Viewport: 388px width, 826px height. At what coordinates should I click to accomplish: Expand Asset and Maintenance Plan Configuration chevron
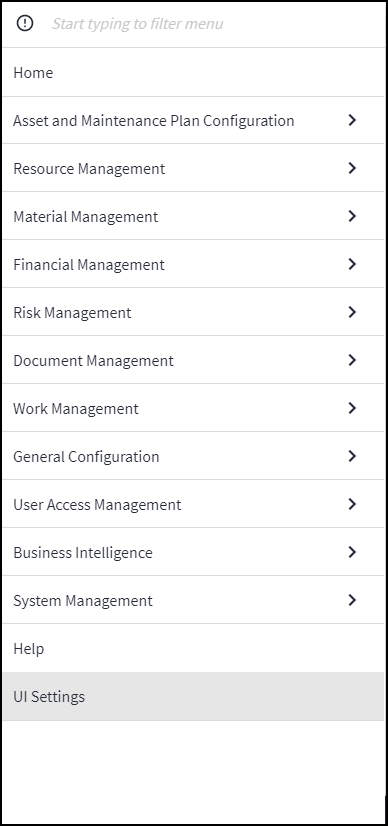pos(352,120)
